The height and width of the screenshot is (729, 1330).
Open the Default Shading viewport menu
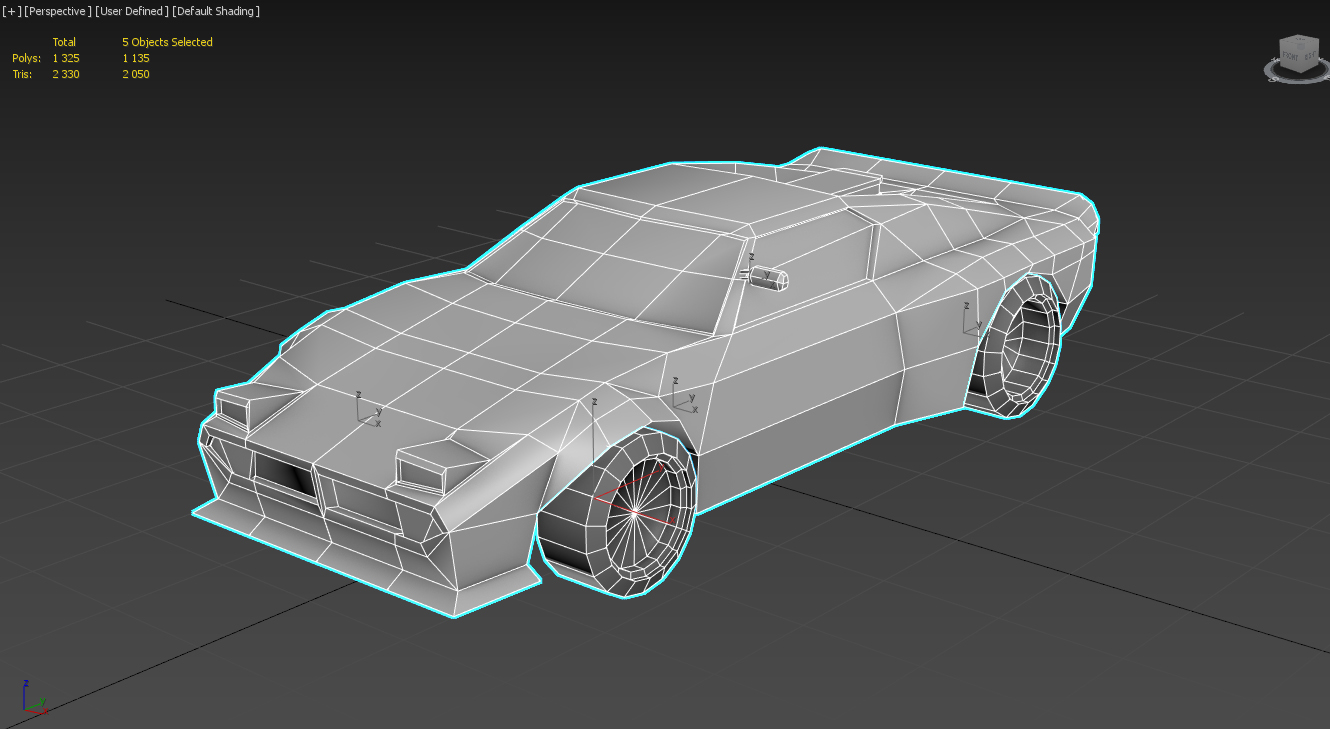tap(216, 11)
